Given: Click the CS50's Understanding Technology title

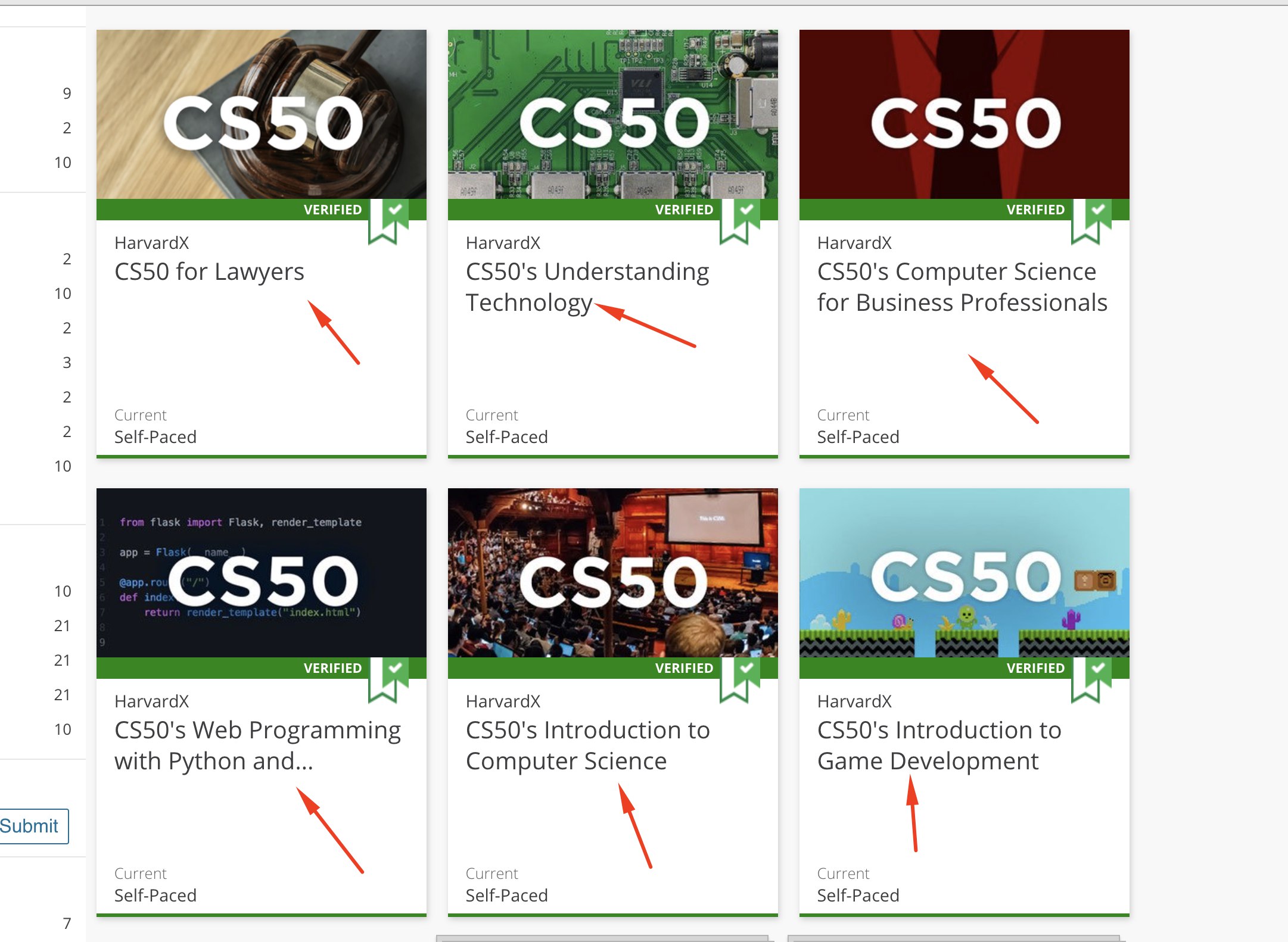Looking at the screenshot, I should click(587, 287).
